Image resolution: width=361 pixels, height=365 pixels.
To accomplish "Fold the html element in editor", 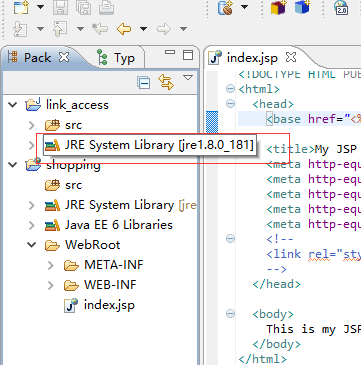I will tap(230, 89).
